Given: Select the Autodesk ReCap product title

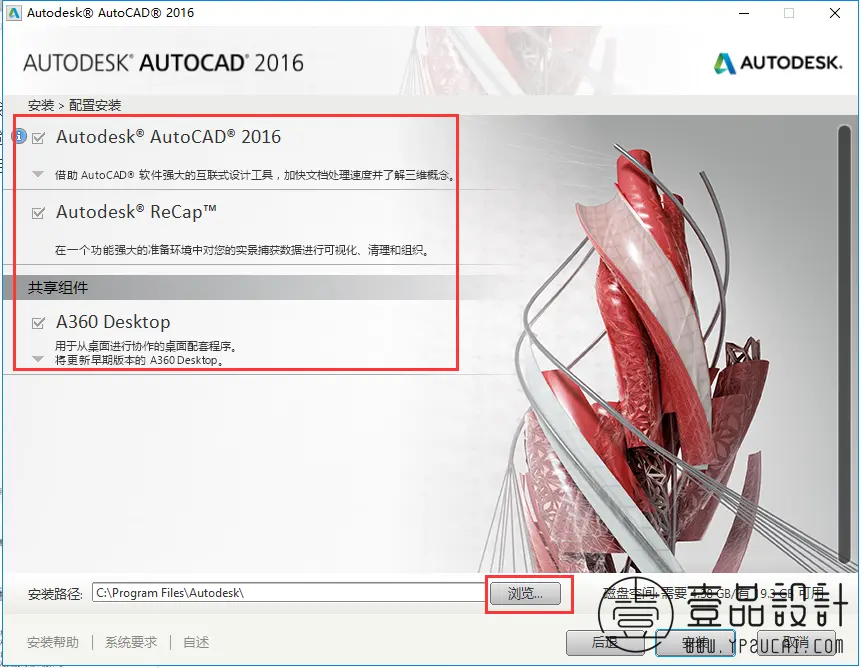Looking at the screenshot, I should click(x=137, y=212).
